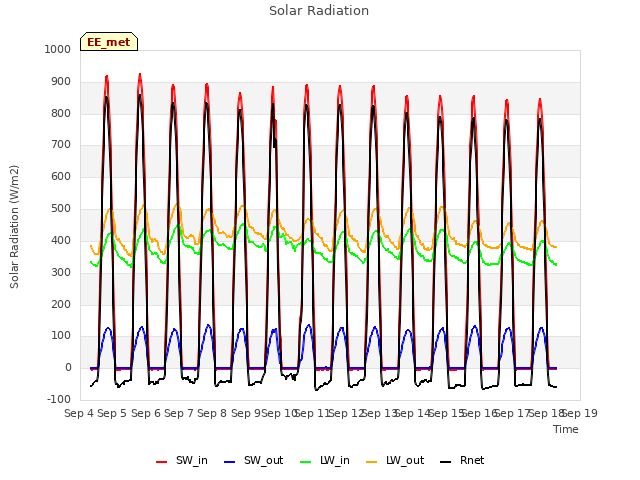Screen dimensions: 640x480
Task: Click the Sep 7 x-axis label
Action: (179, 413)
